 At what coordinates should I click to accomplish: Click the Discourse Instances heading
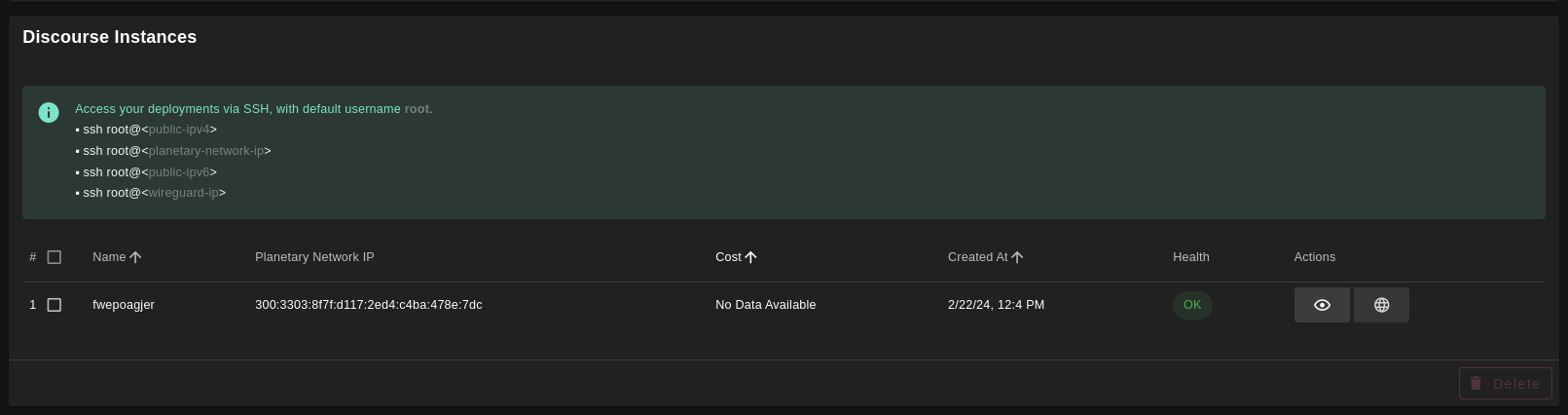(110, 37)
